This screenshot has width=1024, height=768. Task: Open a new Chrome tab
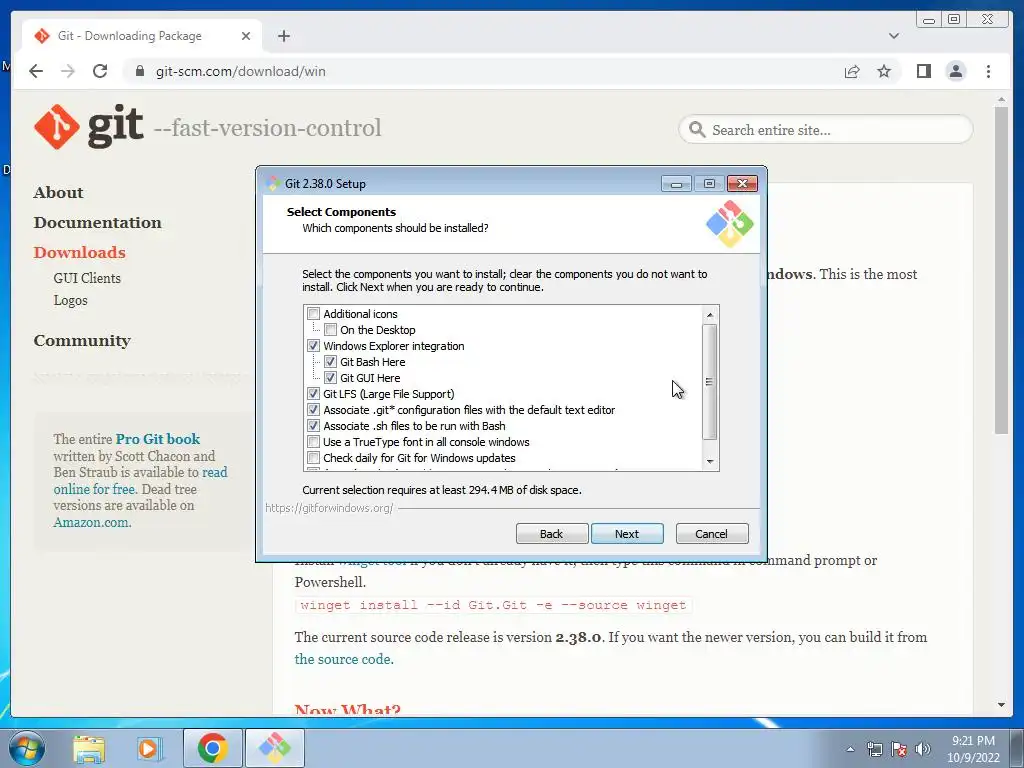point(283,36)
